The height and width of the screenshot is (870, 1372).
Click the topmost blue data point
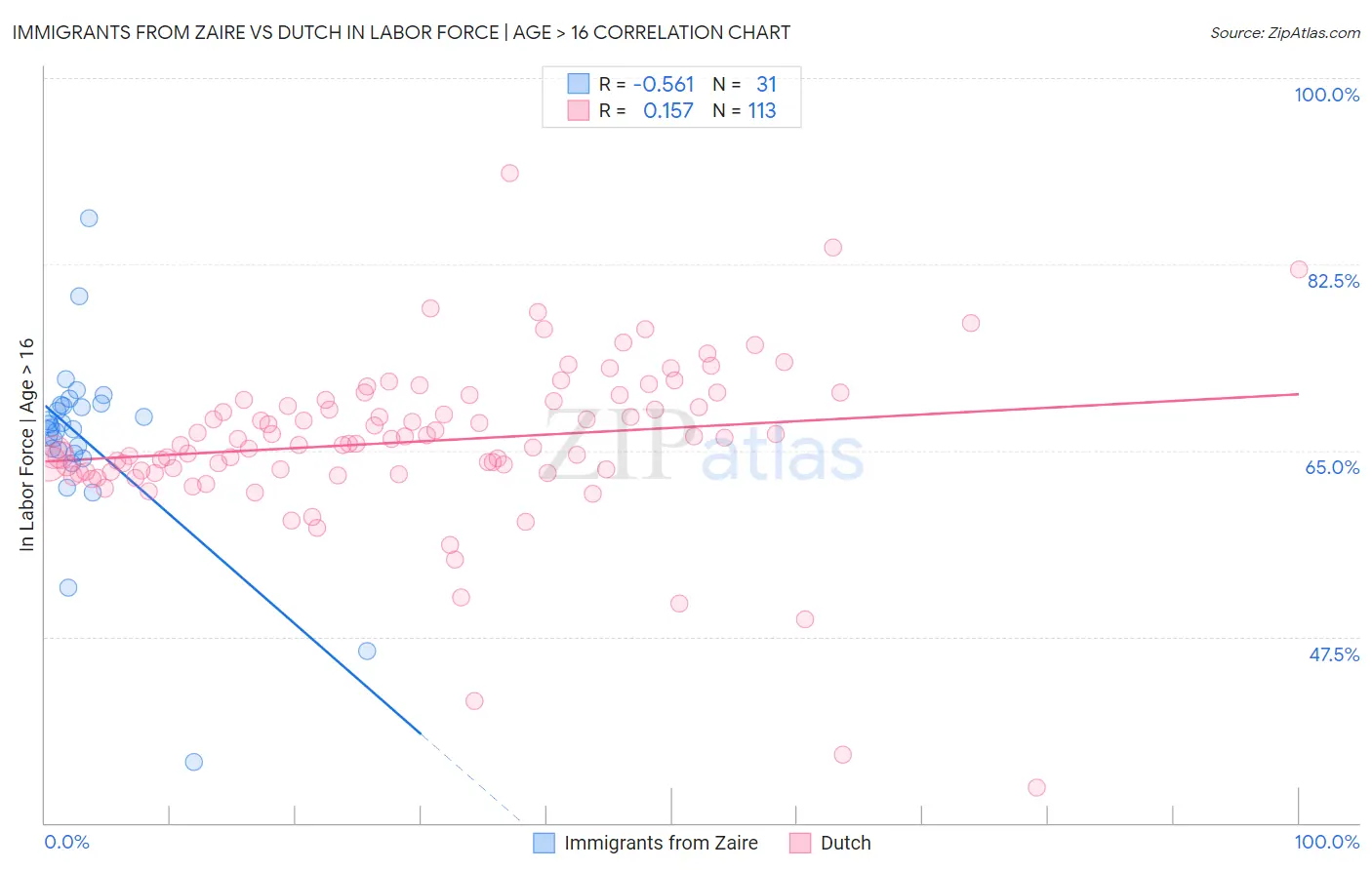pyautogui.click(x=89, y=217)
